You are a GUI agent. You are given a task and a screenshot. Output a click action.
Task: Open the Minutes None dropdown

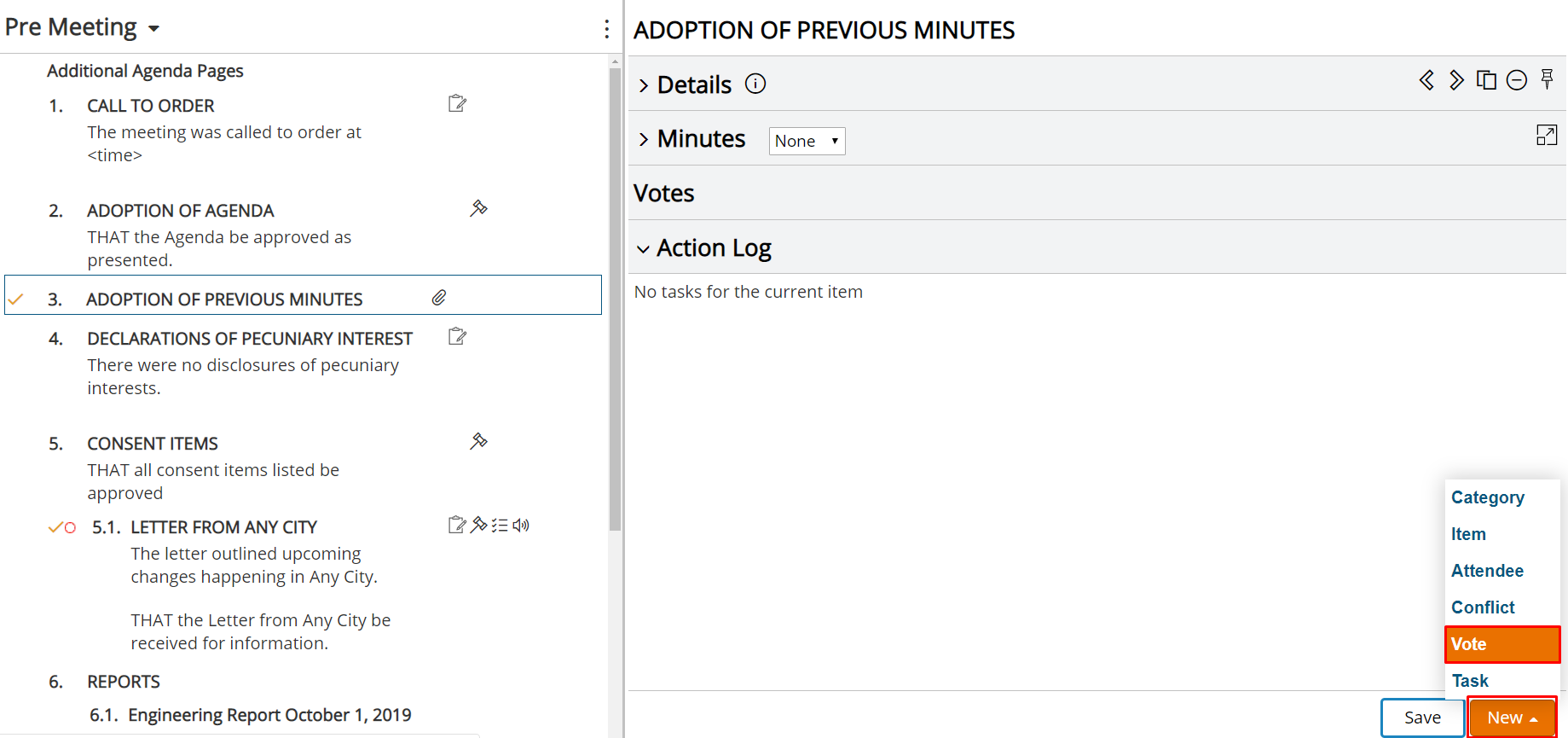pyautogui.click(x=807, y=141)
